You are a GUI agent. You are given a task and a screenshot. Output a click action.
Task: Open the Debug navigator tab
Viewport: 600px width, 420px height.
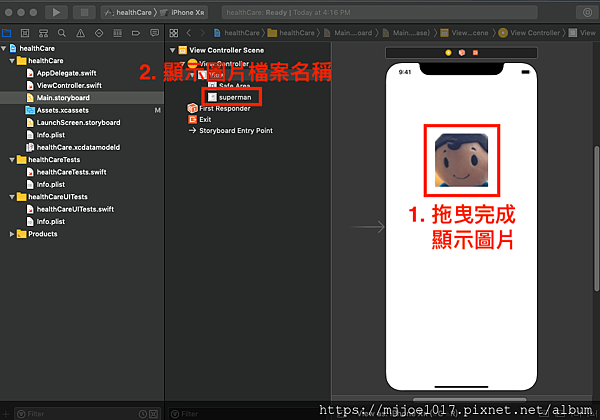(117, 33)
